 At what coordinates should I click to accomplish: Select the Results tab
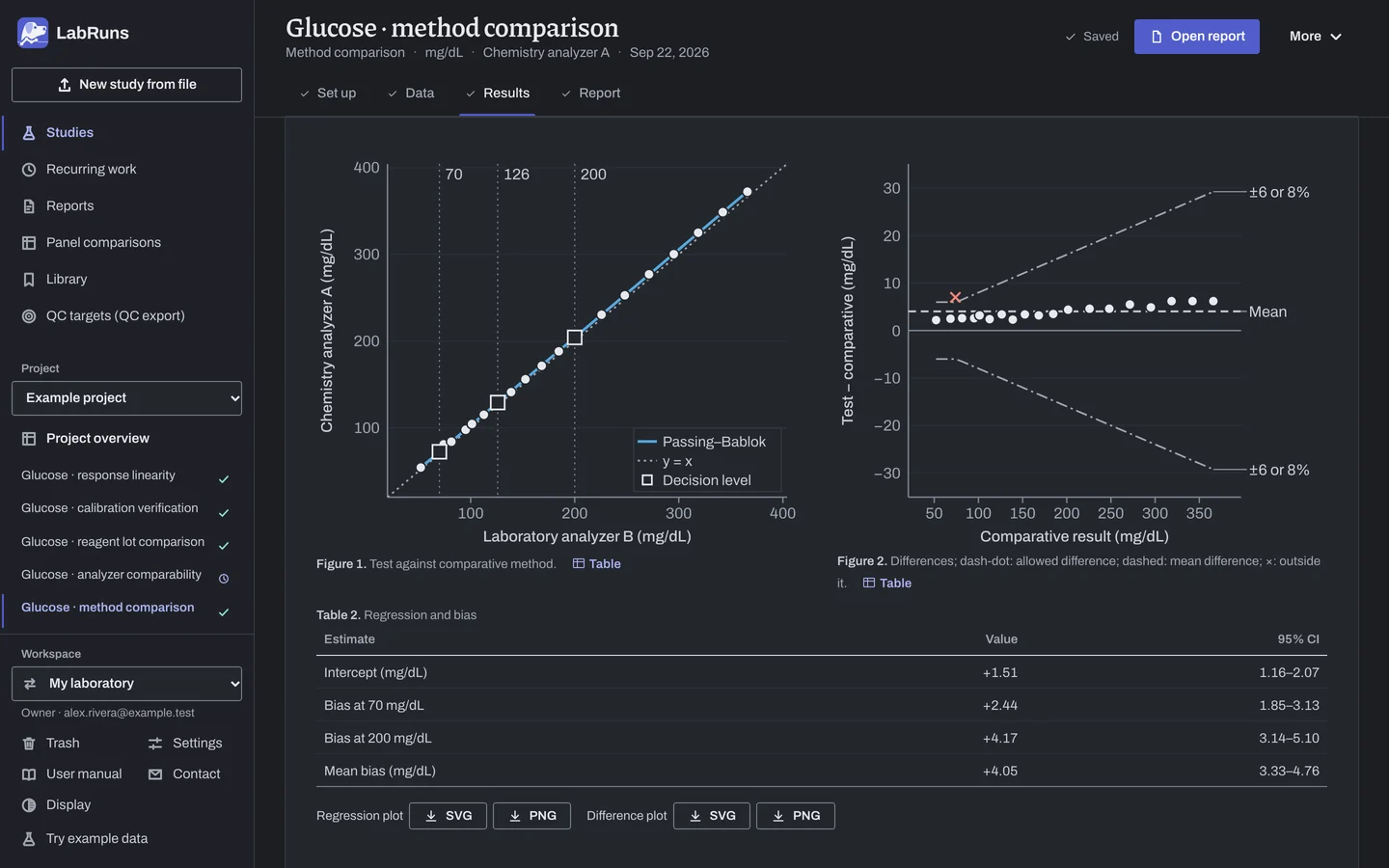498,93
